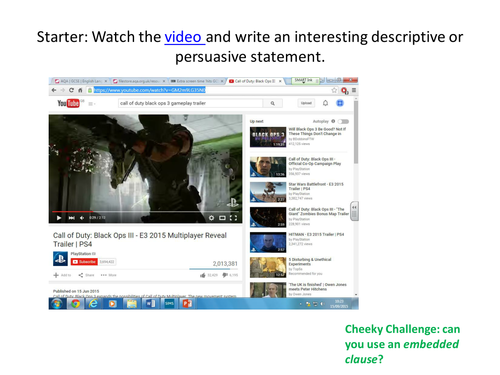Open File Explorer from the taskbar
This screenshot has width=500, height=375.
coord(131,304)
